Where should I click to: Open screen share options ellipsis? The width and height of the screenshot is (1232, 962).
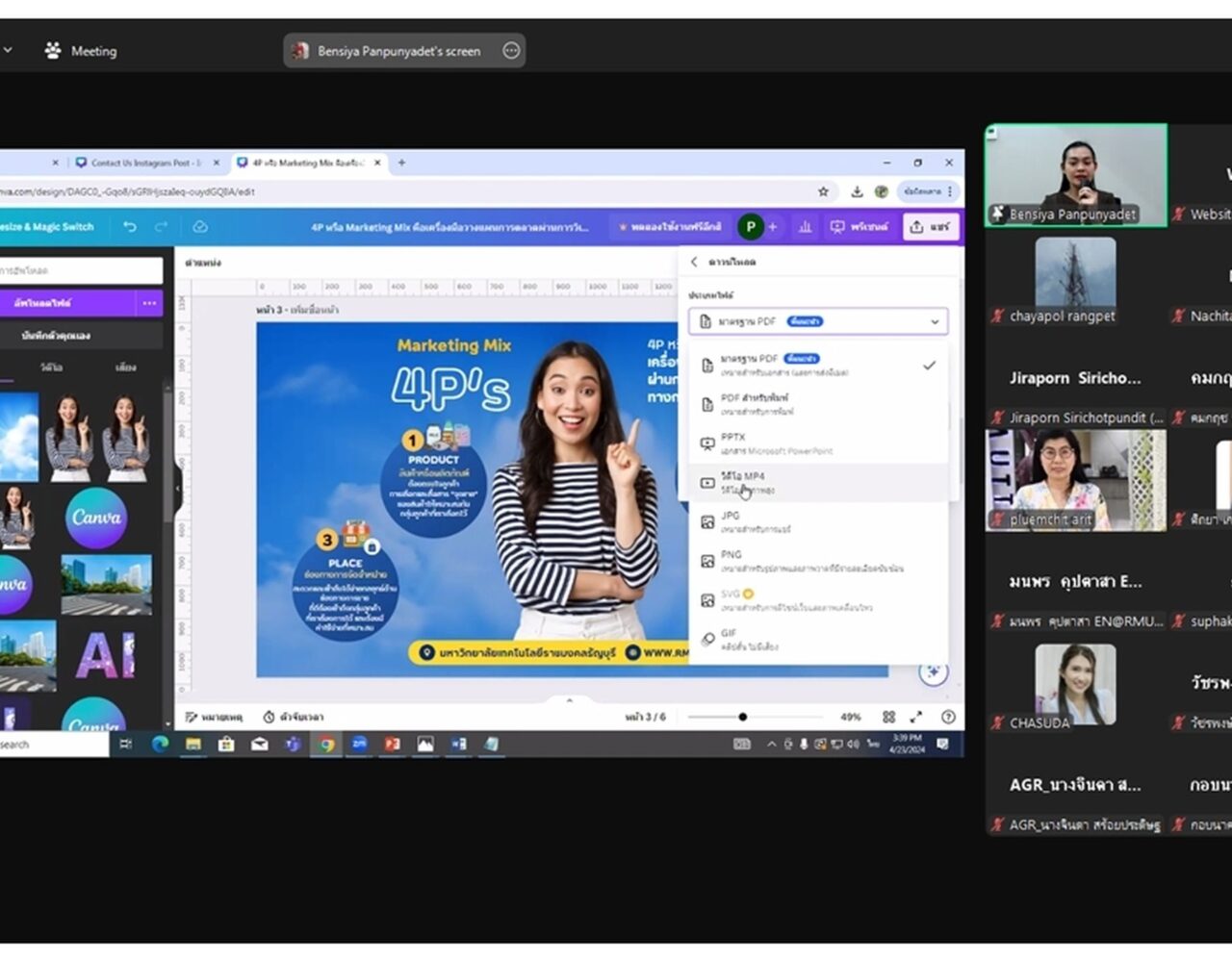(x=511, y=50)
